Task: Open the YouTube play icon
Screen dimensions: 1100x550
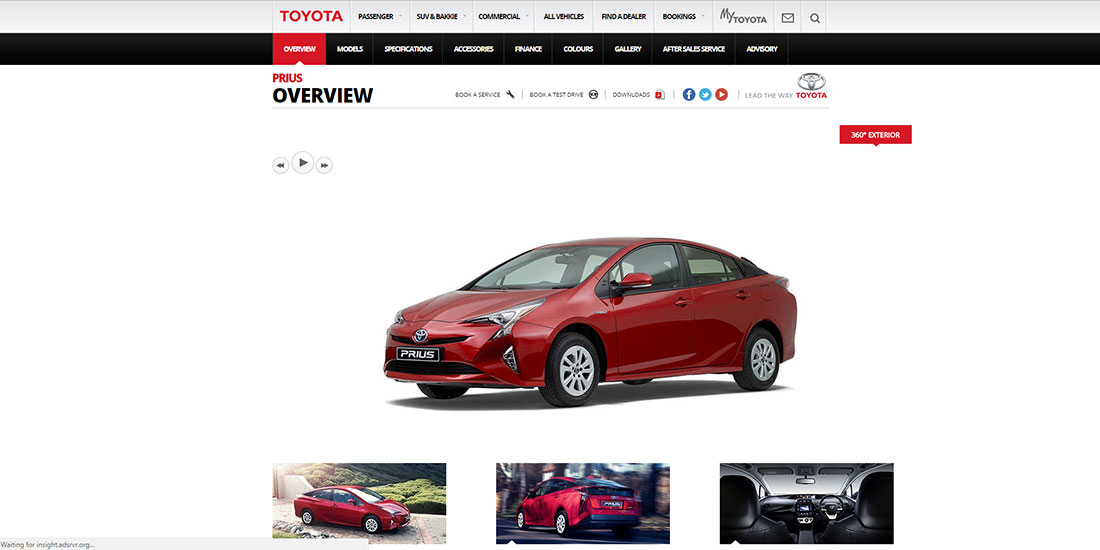Action: (x=721, y=94)
